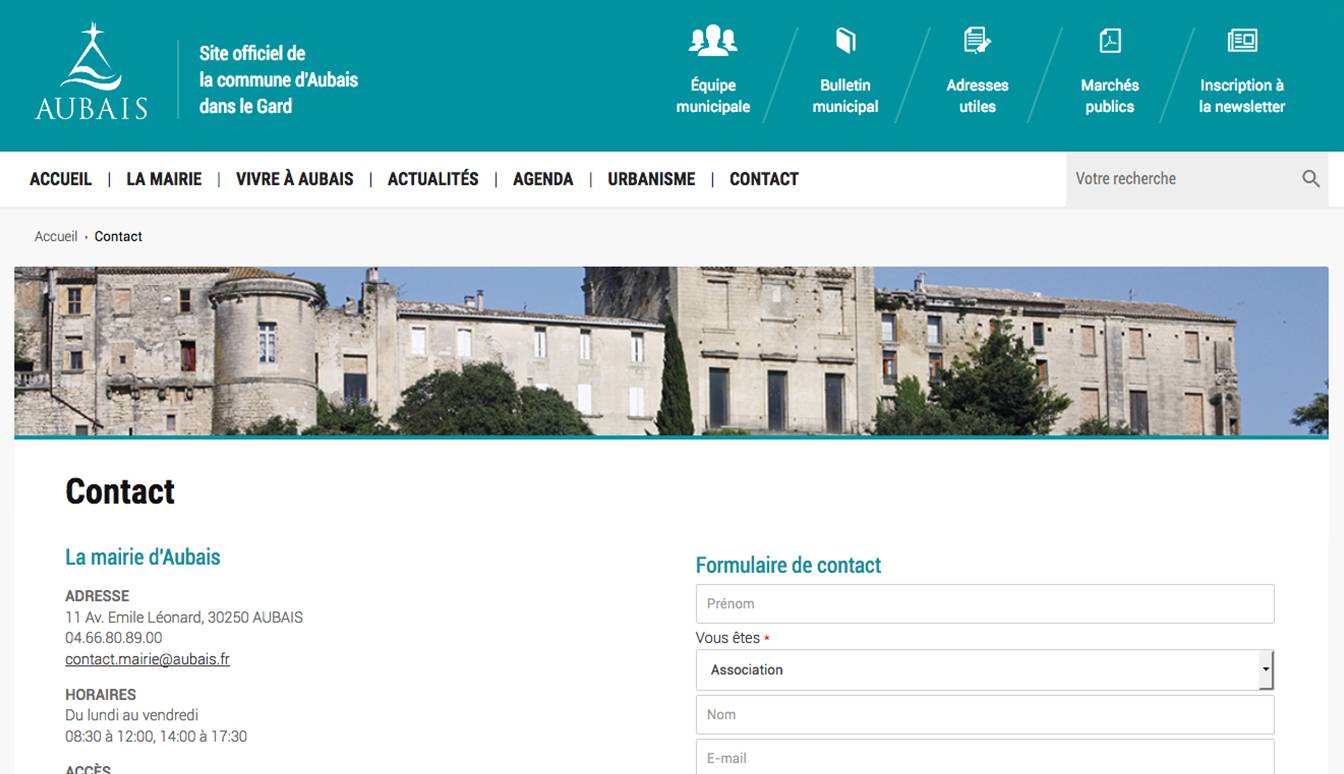Image resolution: width=1344 pixels, height=774 pixels.
Task: Click the phone number 04.66.80.89.00
Action: [114, 638]
